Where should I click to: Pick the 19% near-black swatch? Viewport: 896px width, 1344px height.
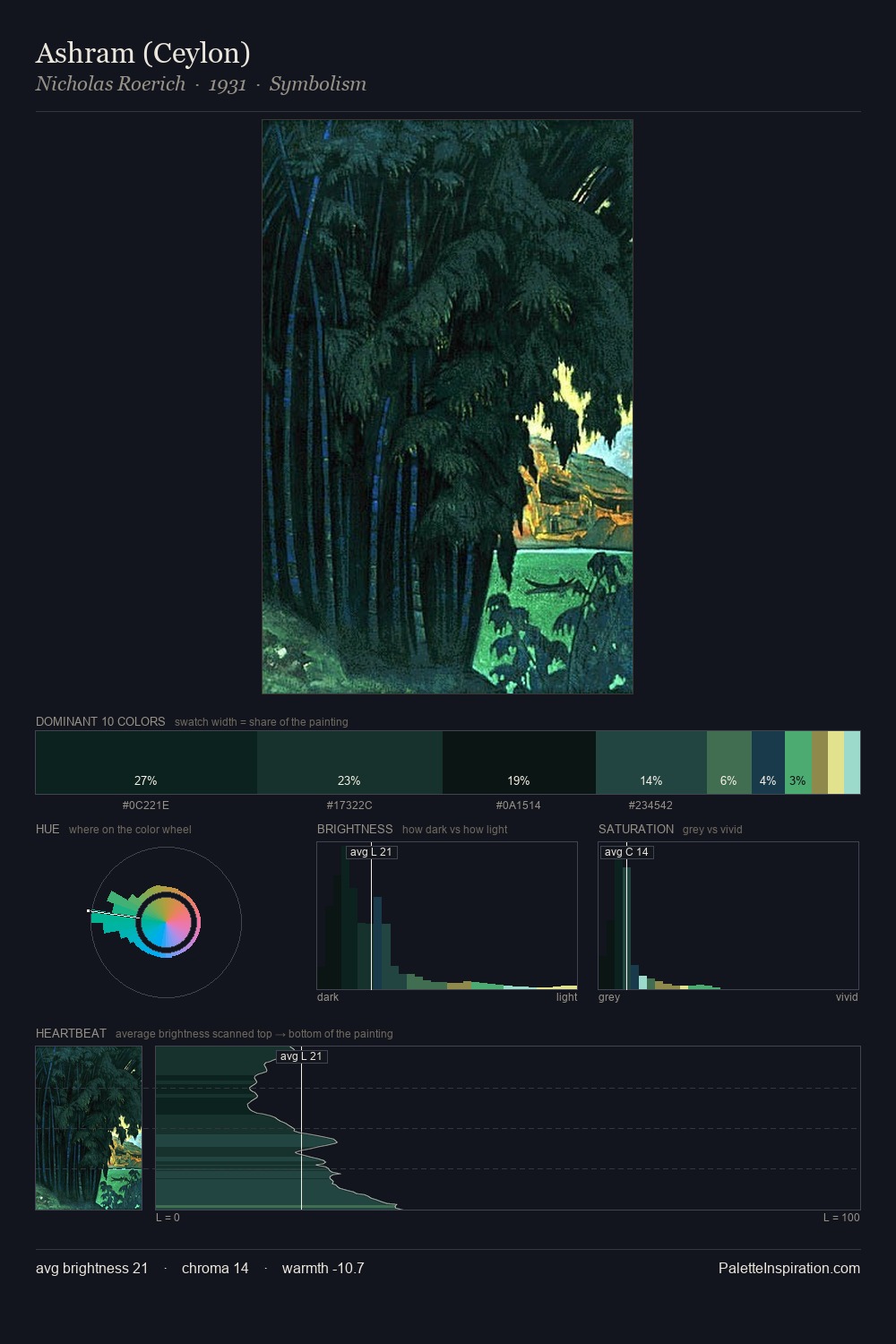click(x=519, y=762)
